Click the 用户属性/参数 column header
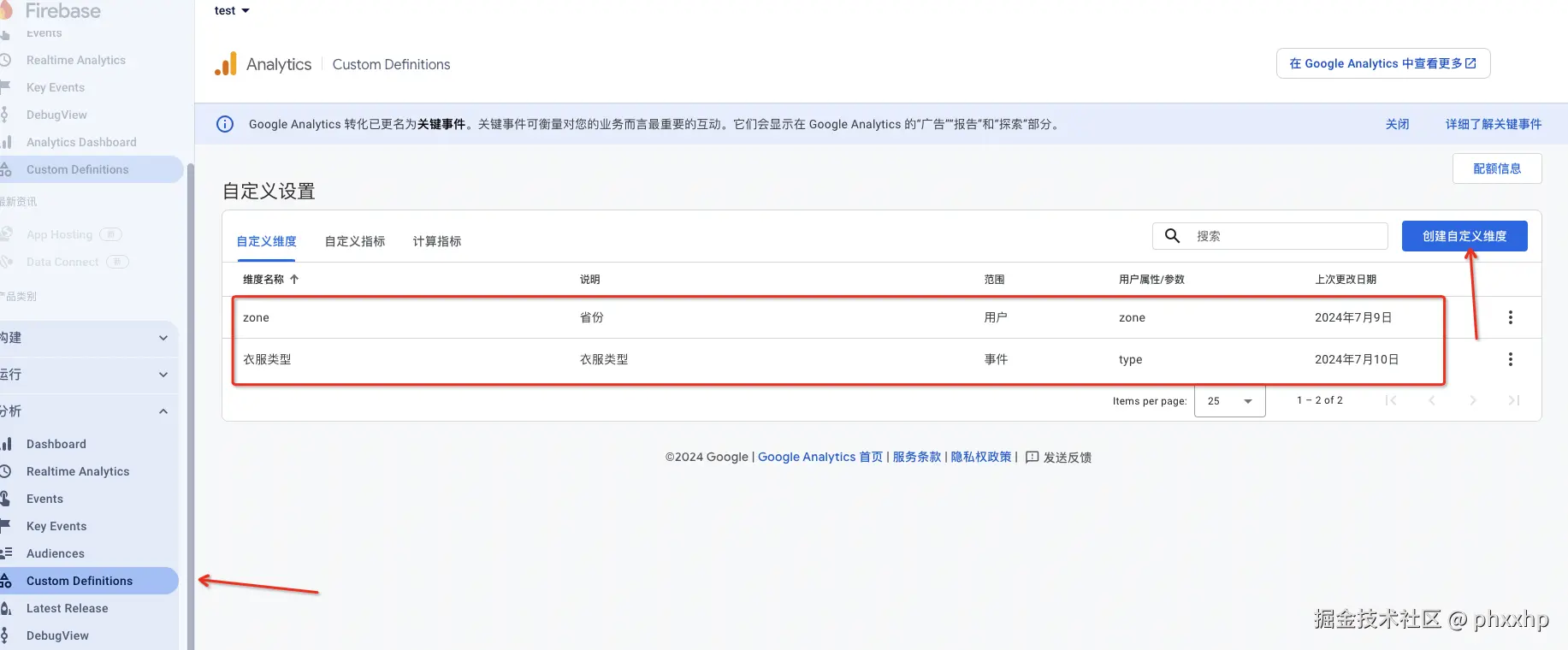 (1151, 280)
